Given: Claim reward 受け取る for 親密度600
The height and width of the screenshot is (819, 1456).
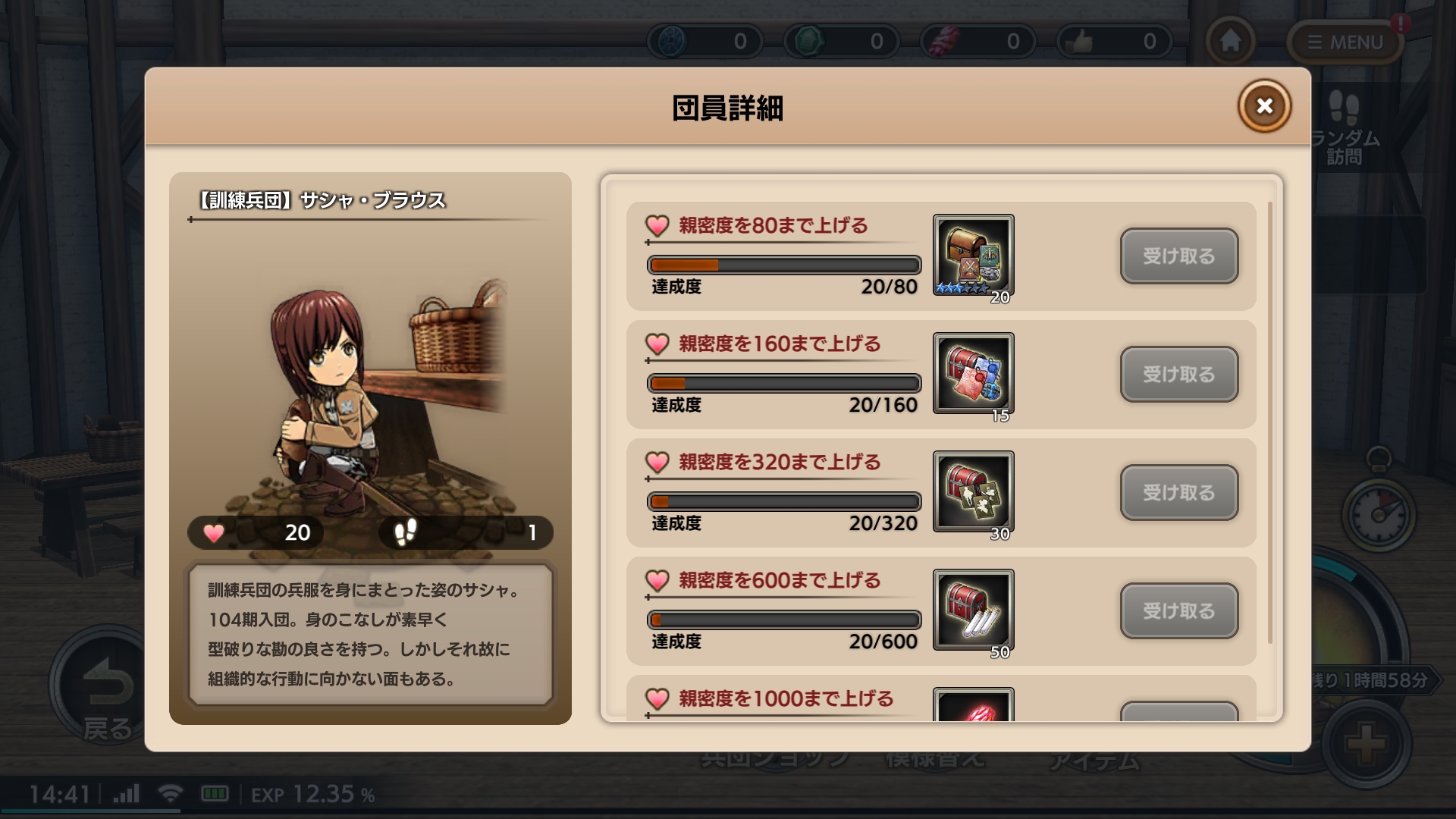Looking at the screenshot, I should 1179,611.
